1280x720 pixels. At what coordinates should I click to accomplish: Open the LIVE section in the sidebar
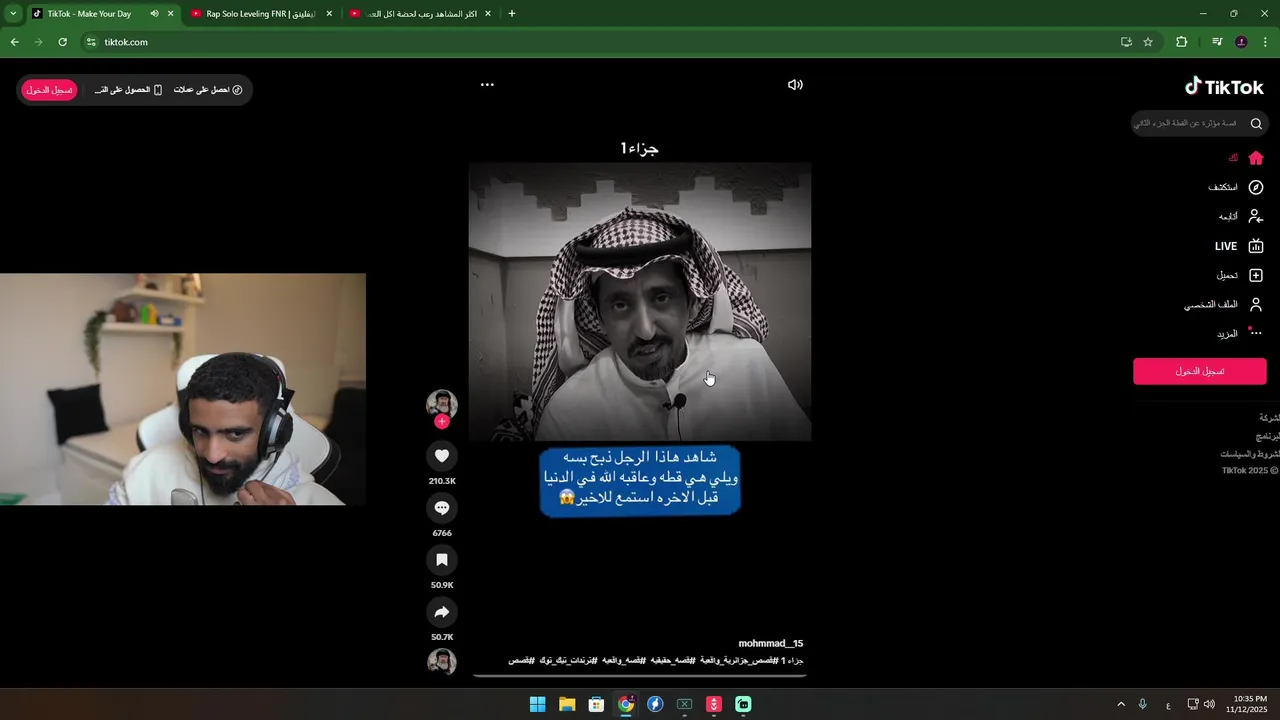pyautogui.click(x=1238, y=246)
